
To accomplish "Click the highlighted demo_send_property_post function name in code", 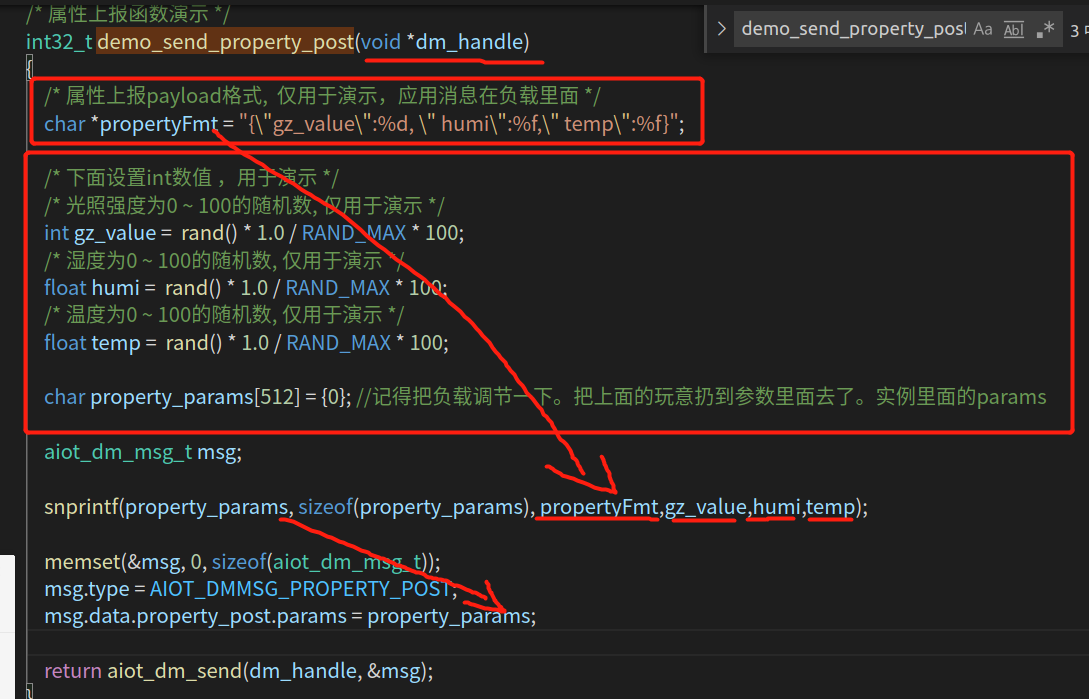I will (x=226, y=42).
